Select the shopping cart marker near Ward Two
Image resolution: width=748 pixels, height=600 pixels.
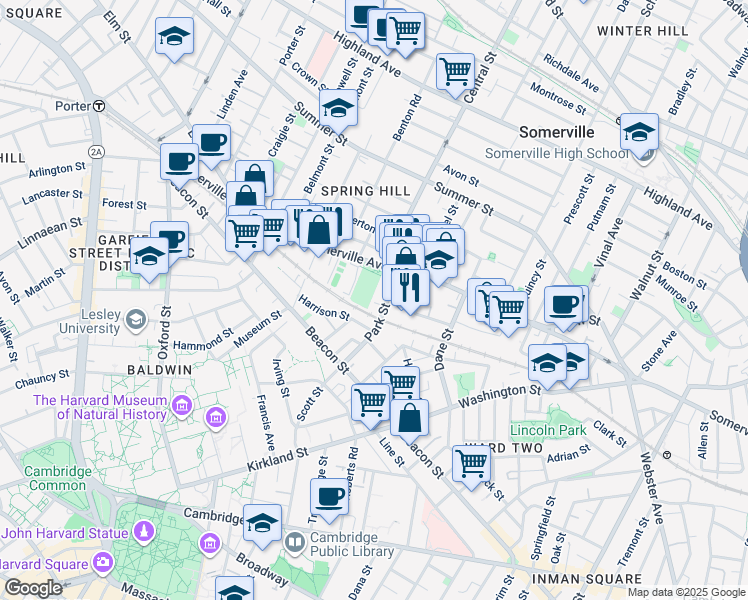click(x=470, y=463)
